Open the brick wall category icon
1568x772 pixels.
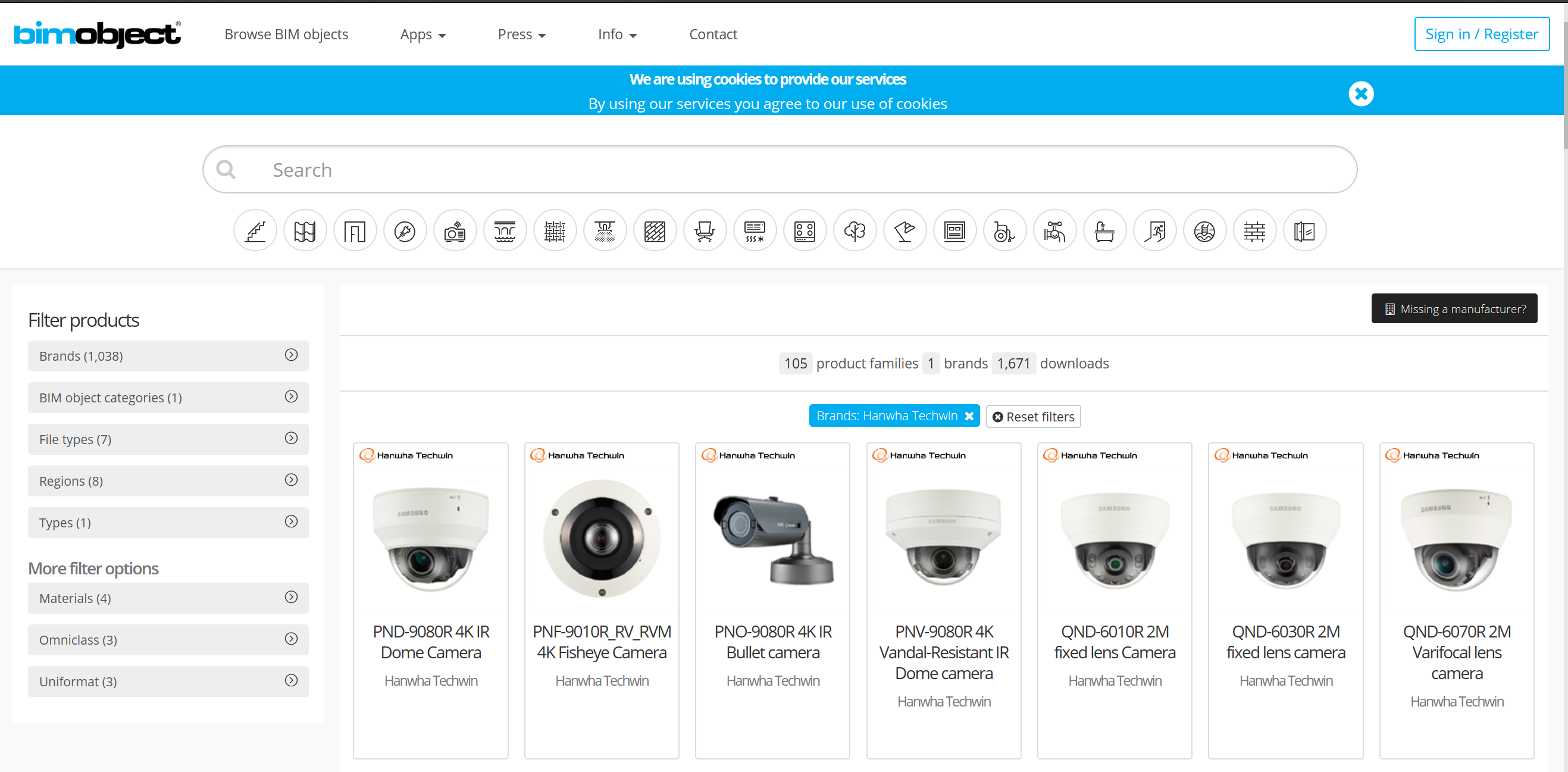point(1254,231)
